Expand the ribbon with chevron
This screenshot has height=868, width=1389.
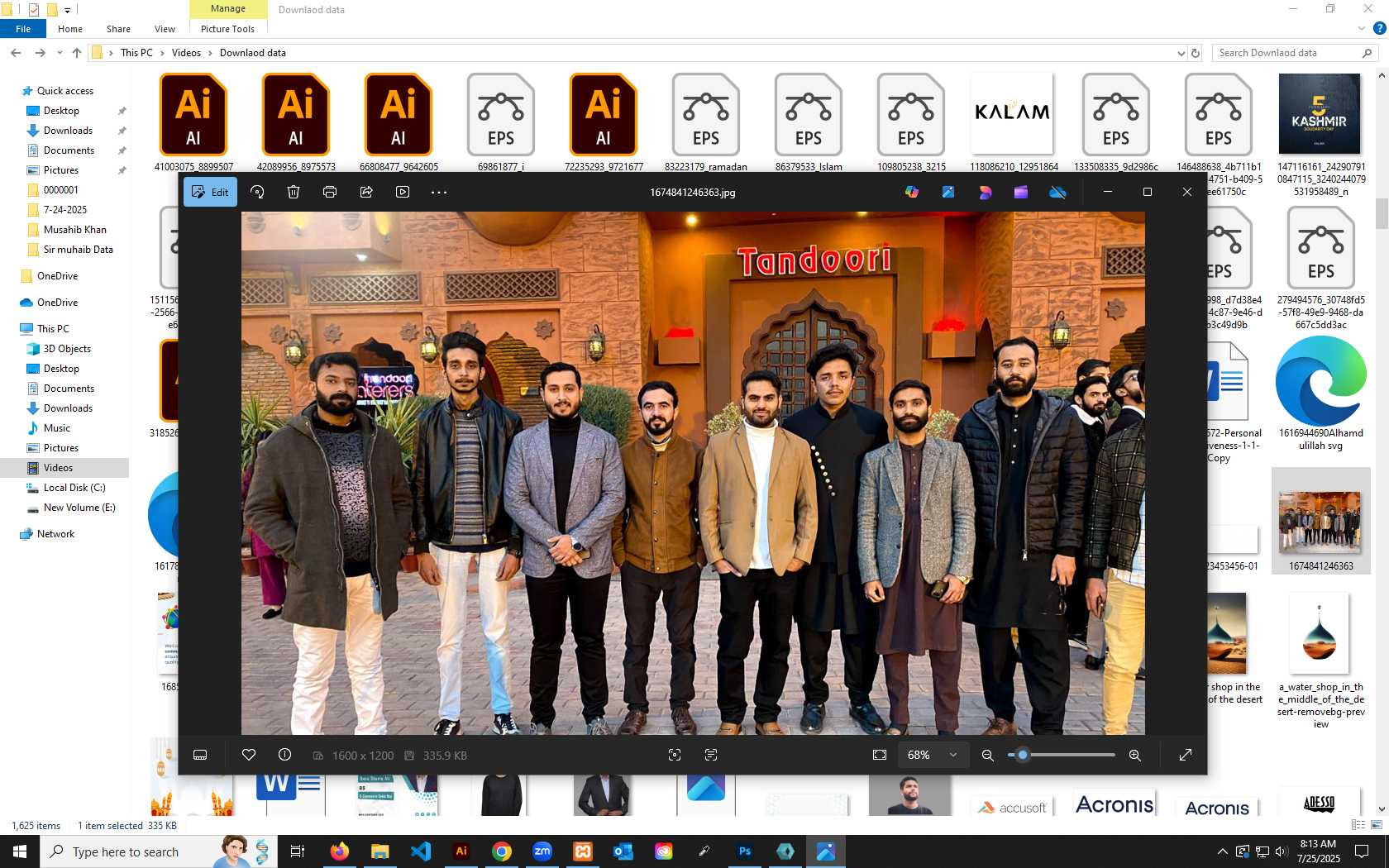(x=1362, y=29)
